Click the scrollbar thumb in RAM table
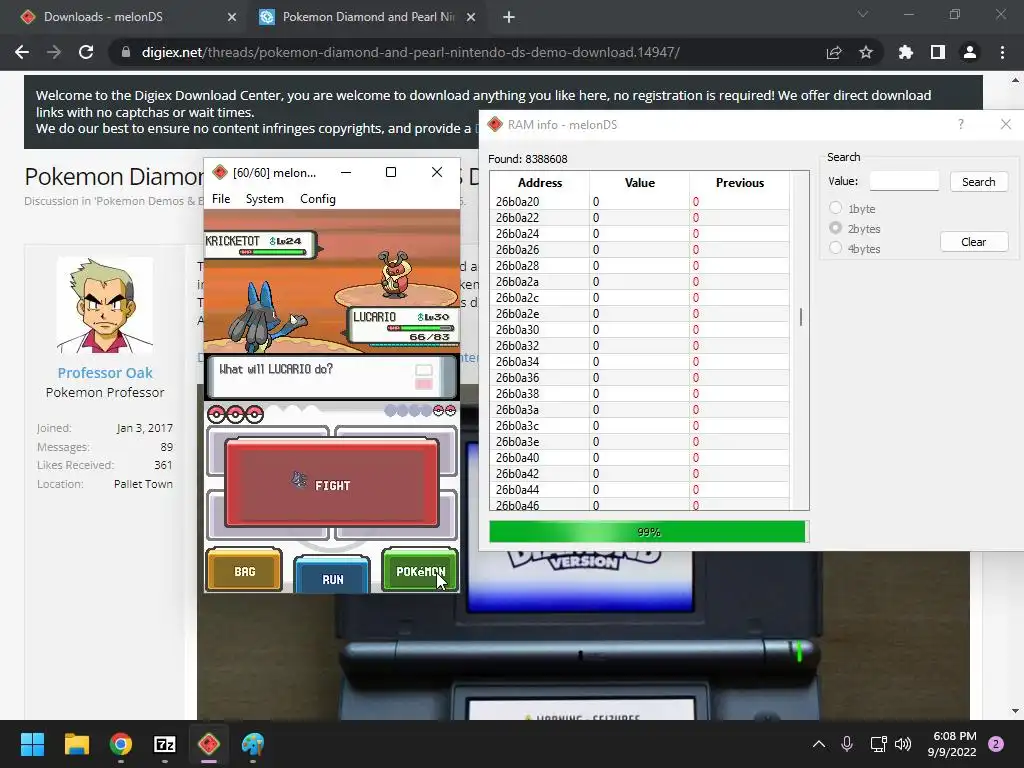The height and width of the screenshot is (768, 1024). tap(801, 317)
